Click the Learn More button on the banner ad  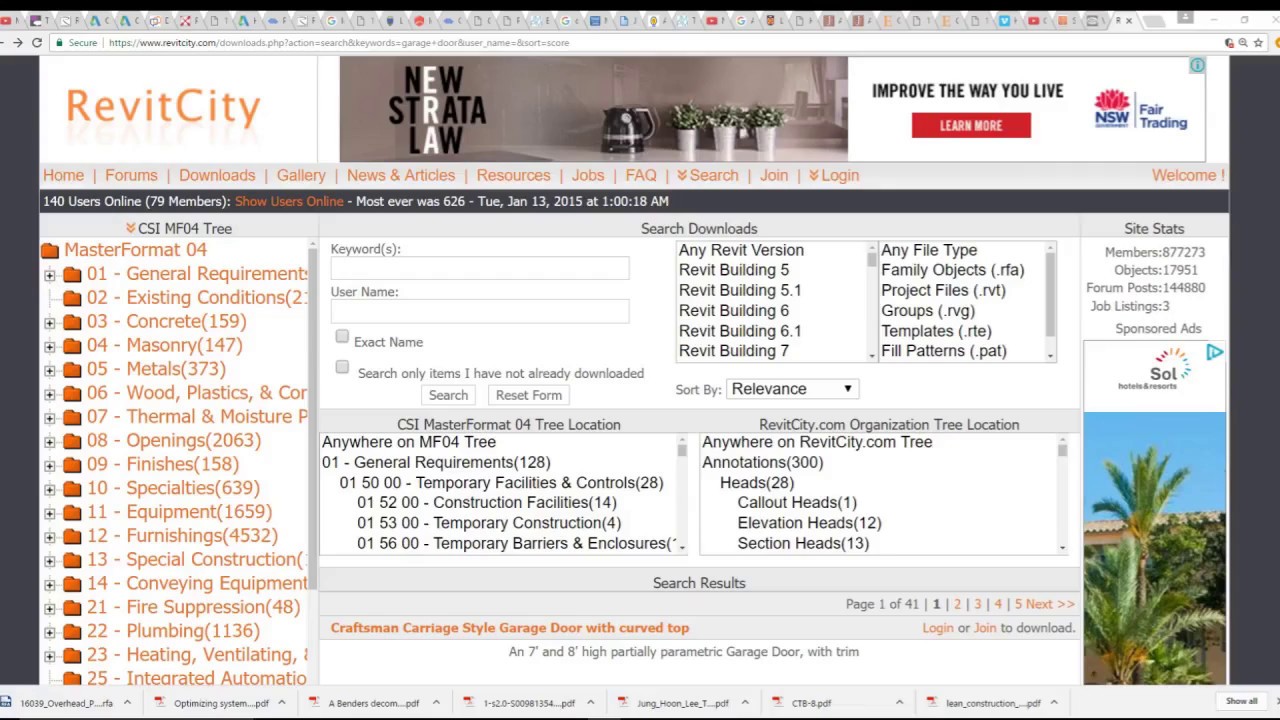(x=971, y=125)
